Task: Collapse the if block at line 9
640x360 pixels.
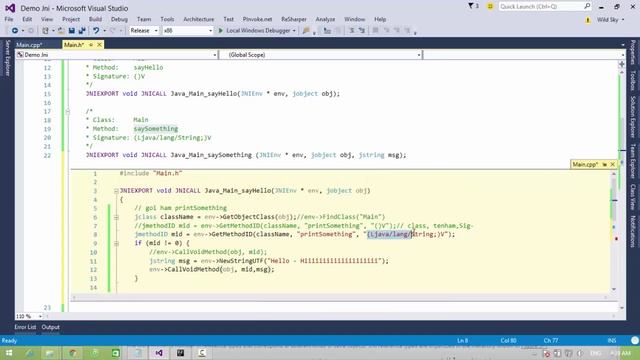Action: click(x=116, y=243)
